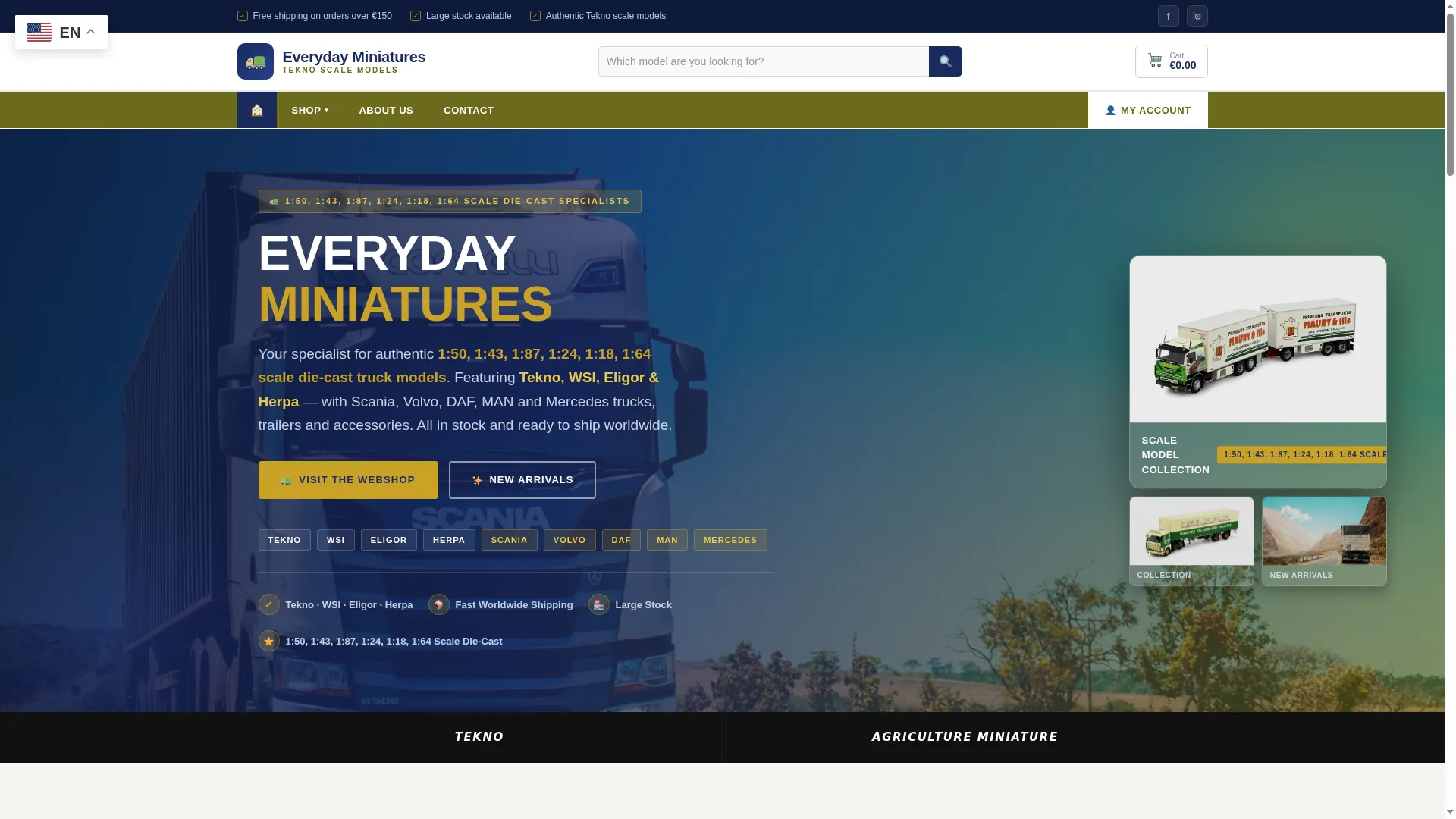
Task: Expand the SHOP dropdown menu
Action: point(309,110)
